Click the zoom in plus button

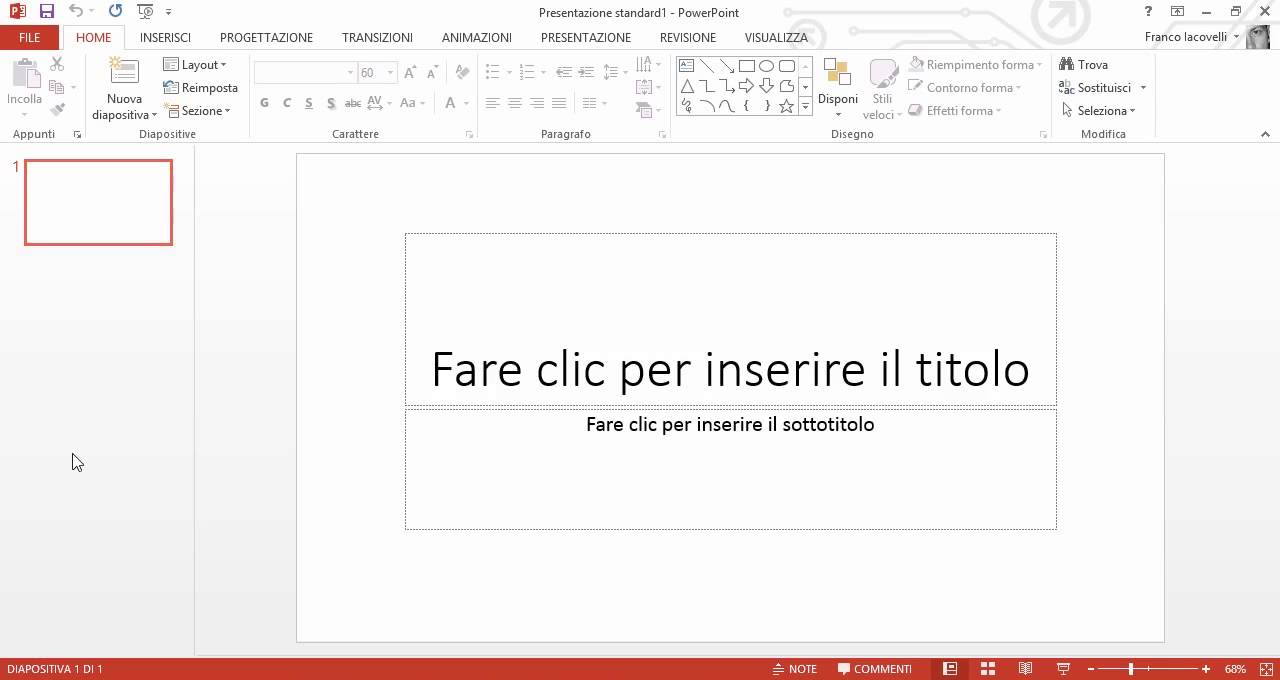(1206, 669)
